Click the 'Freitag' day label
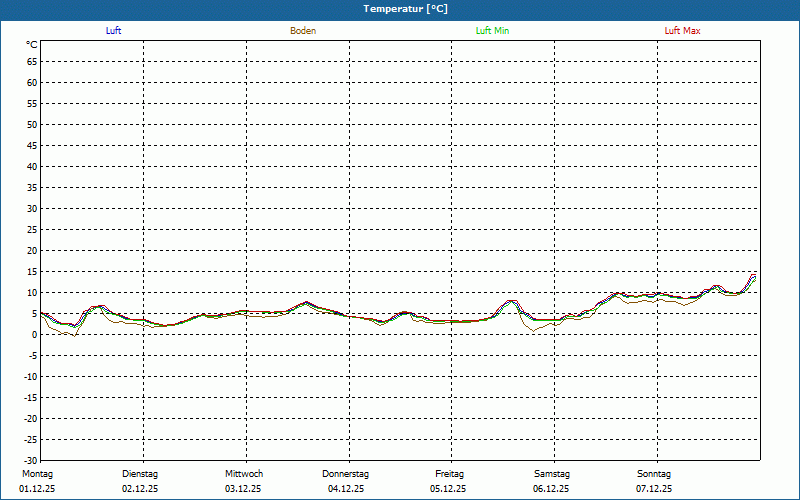Screen dimensions: 800x500 (x=449, y=474)
